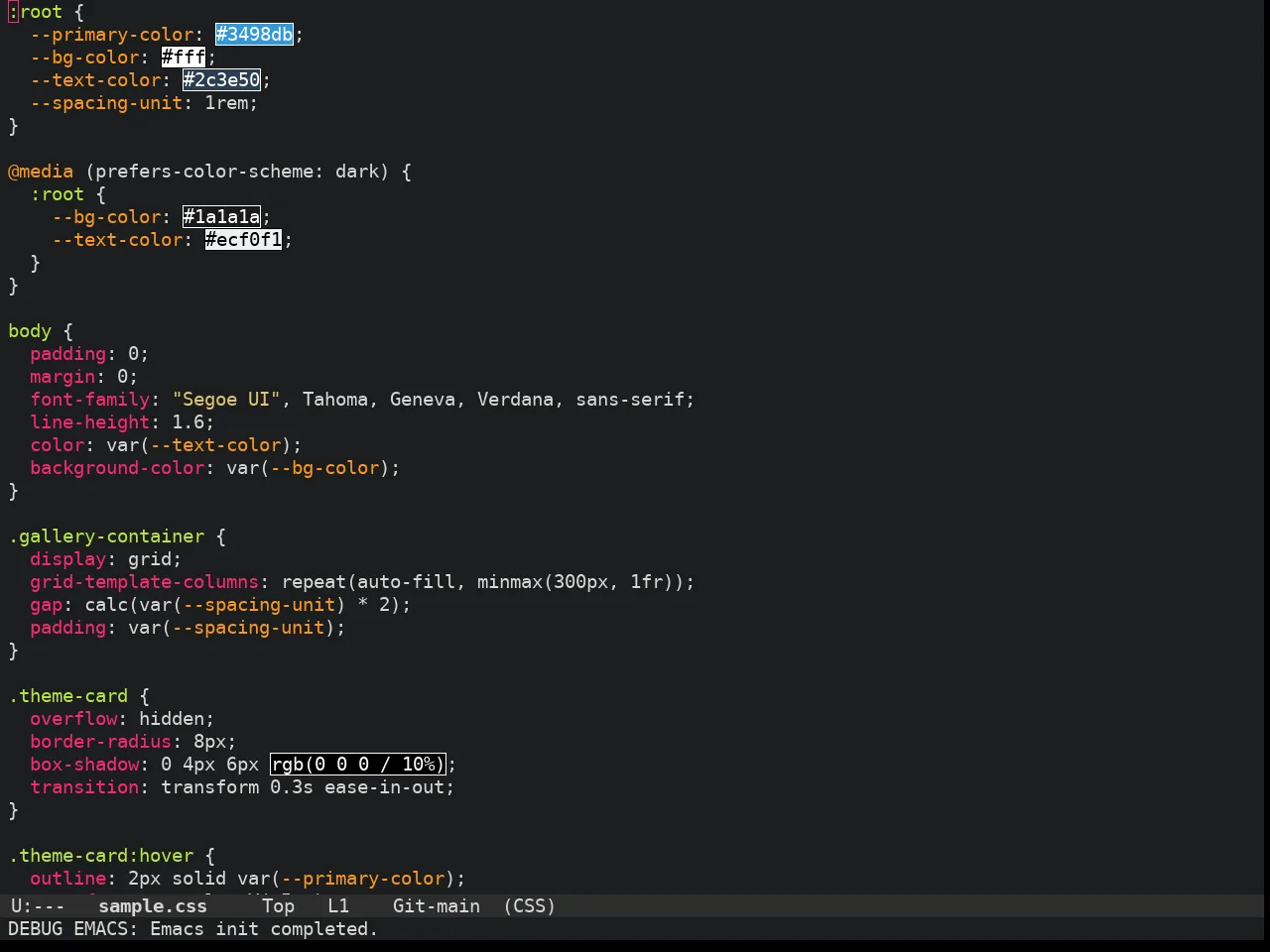Click the "Segoe UI" string

click(227, 400)
